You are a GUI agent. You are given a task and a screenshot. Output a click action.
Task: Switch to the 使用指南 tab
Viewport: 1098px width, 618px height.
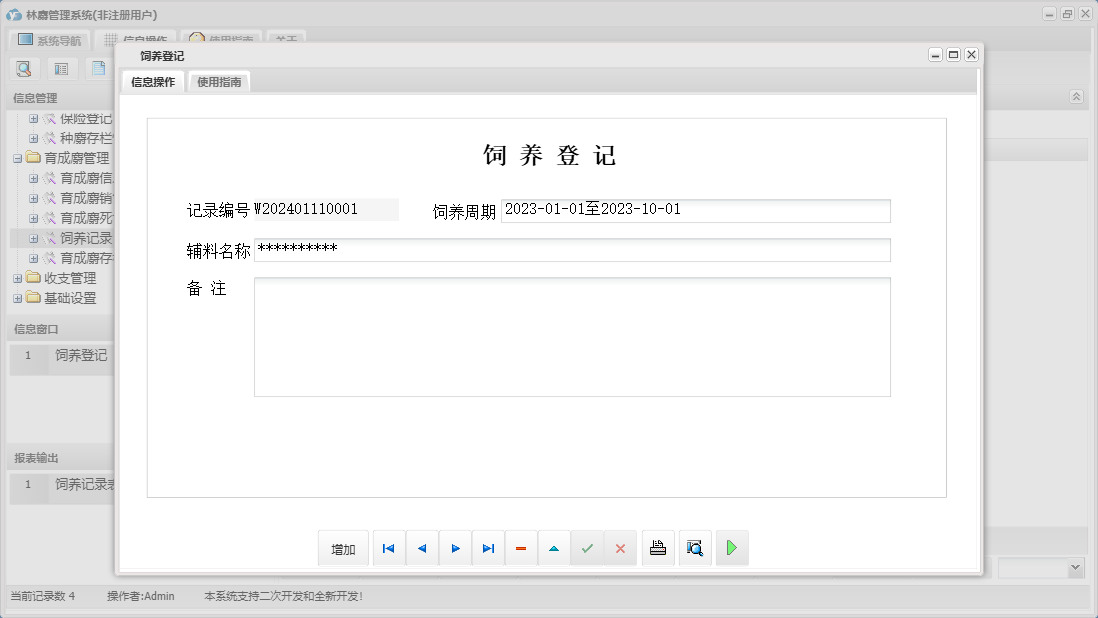click(218, 81)
